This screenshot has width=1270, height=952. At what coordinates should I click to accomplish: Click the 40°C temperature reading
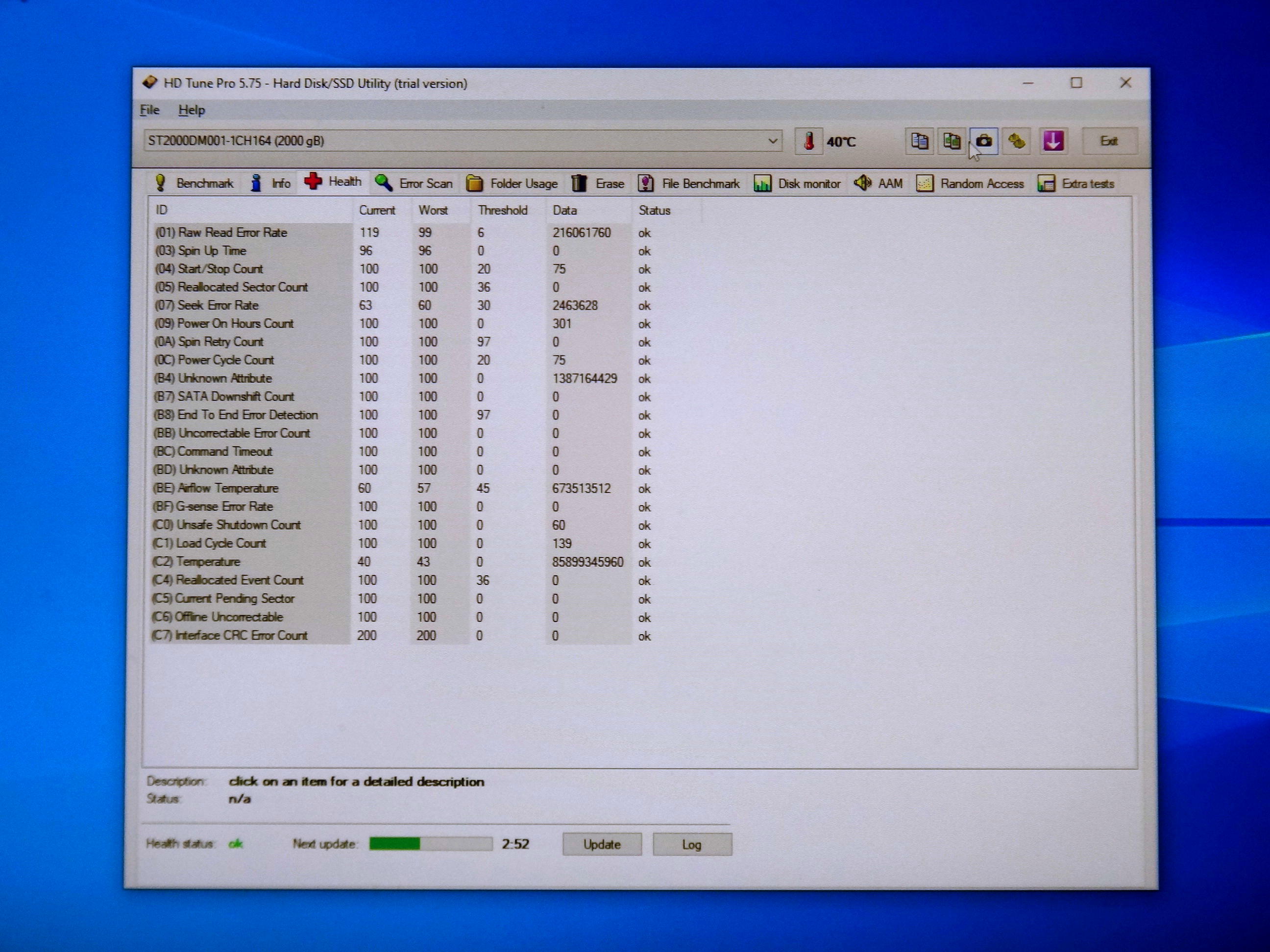841,142
